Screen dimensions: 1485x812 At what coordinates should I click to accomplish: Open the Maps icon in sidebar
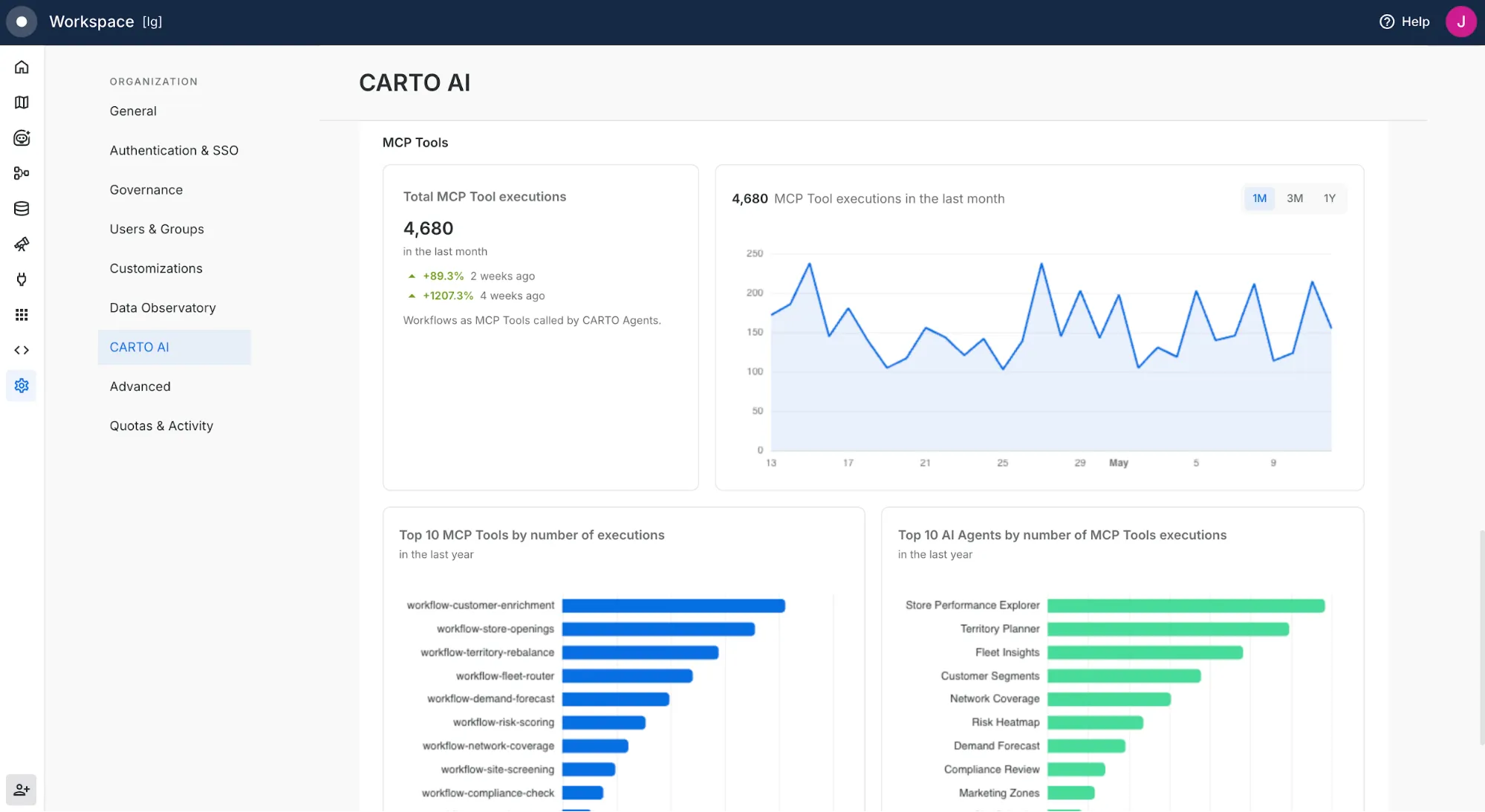click(22, 103)
